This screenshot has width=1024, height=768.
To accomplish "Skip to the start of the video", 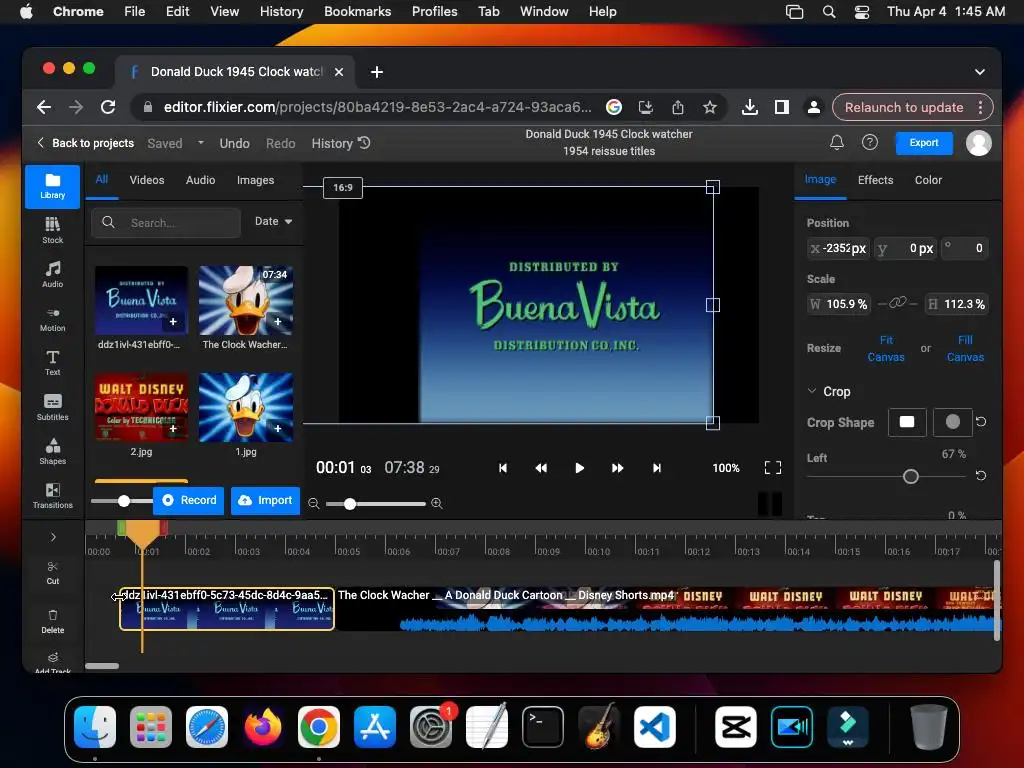I will click(503, 468).
